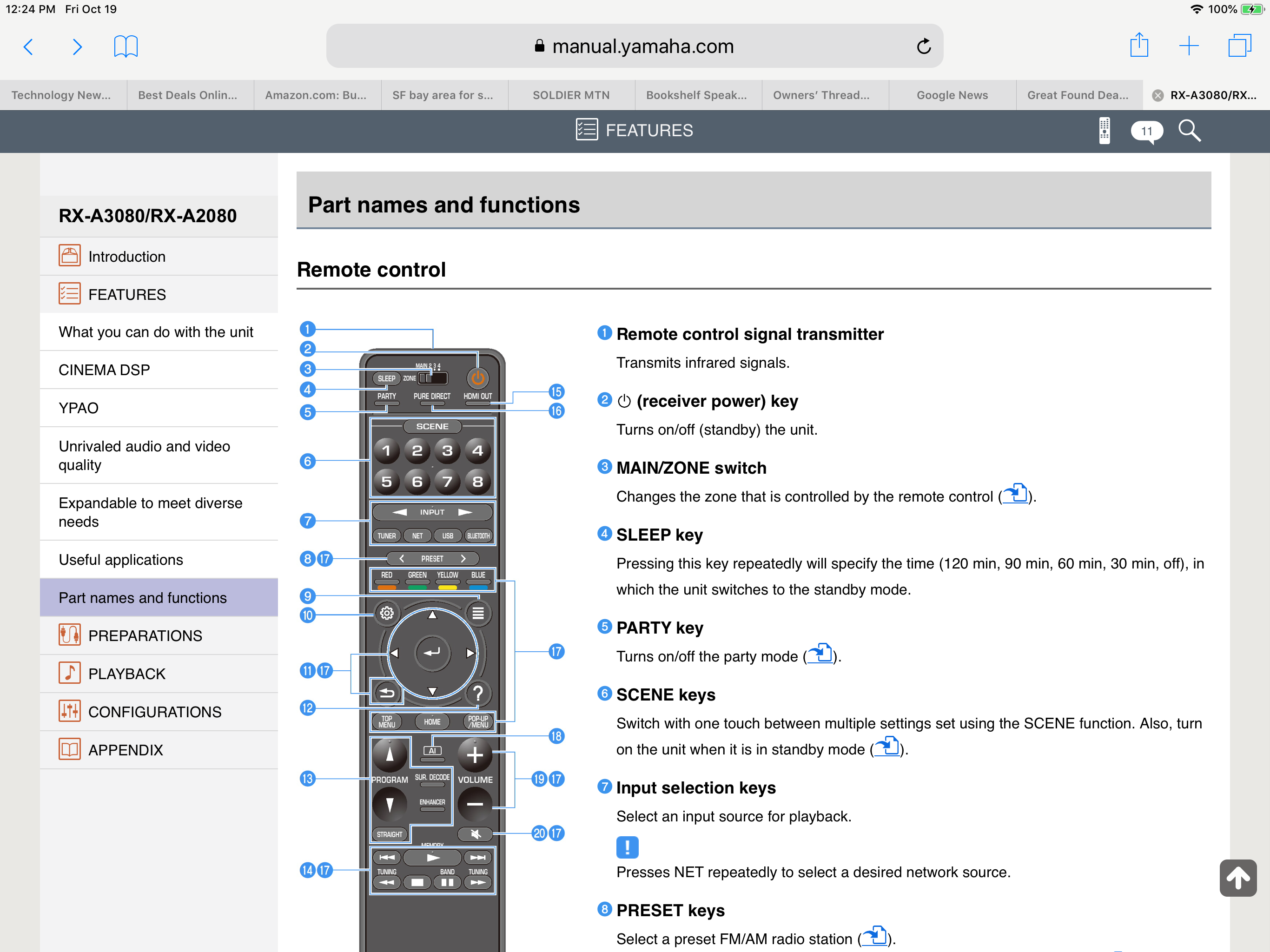Image resolution: width=1270 pixels, height=952 pixels.
Task: Switch to the Google News tab
Action: (x=952, y=95)
